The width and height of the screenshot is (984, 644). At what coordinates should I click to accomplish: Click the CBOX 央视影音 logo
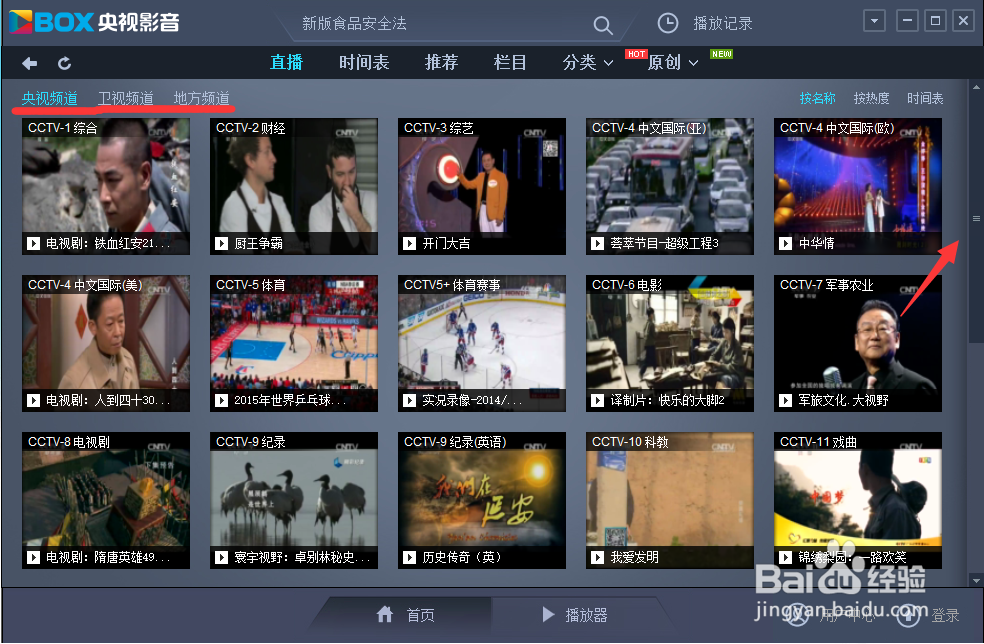[94, 23]
